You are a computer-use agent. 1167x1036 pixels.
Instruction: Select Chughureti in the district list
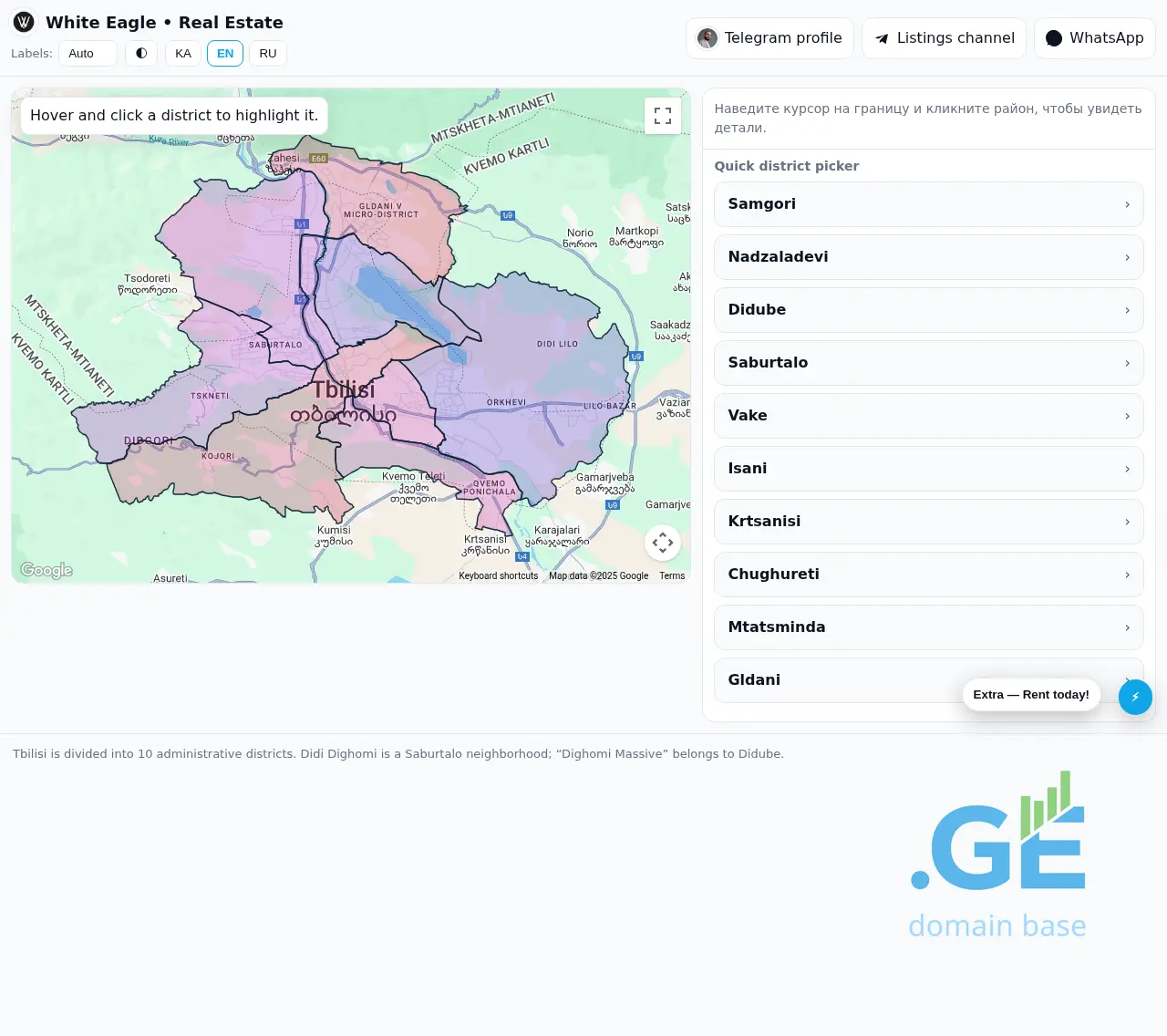928,575
